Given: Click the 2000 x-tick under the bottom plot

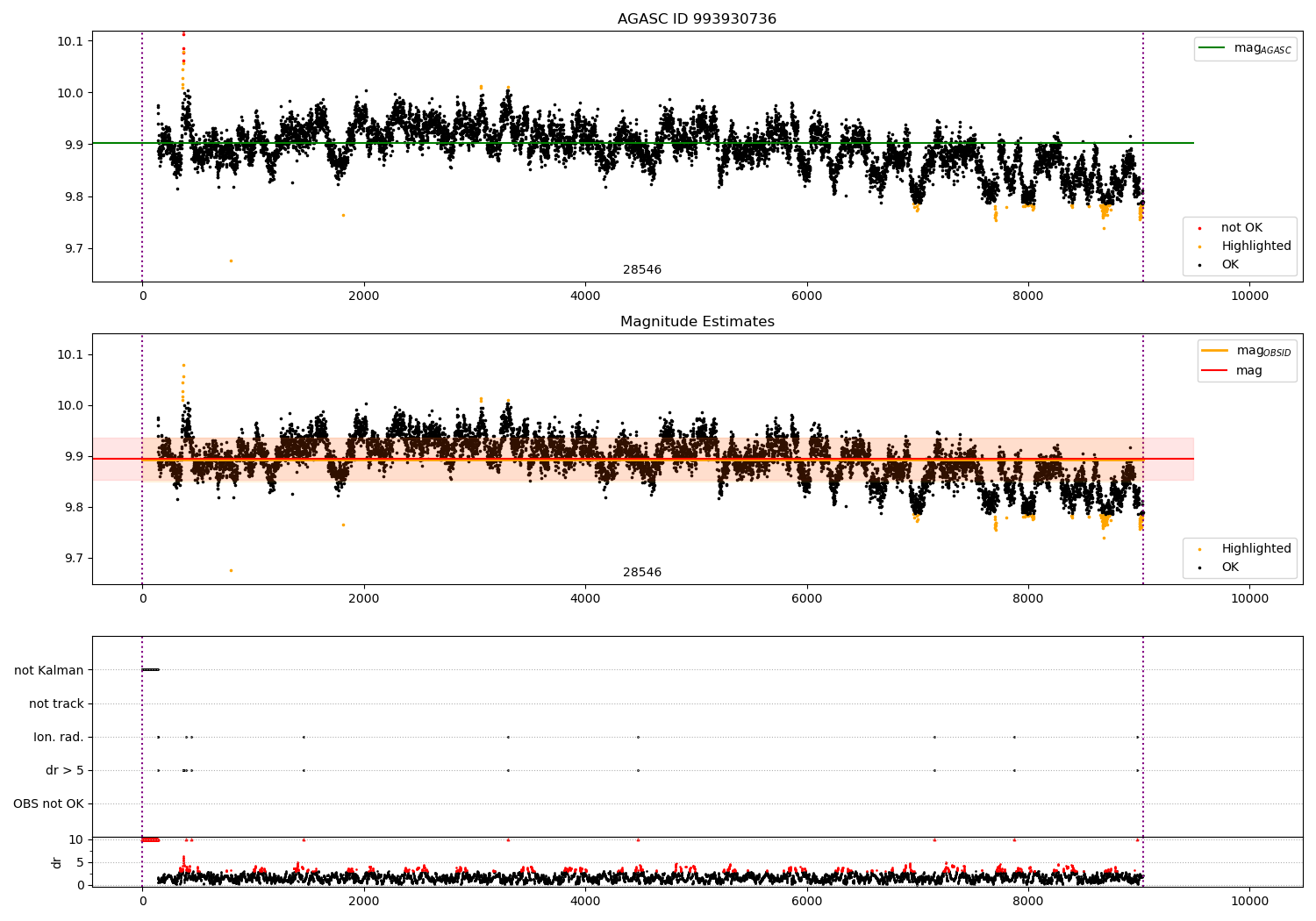Looking at the screenshot, I should [363, 901].
